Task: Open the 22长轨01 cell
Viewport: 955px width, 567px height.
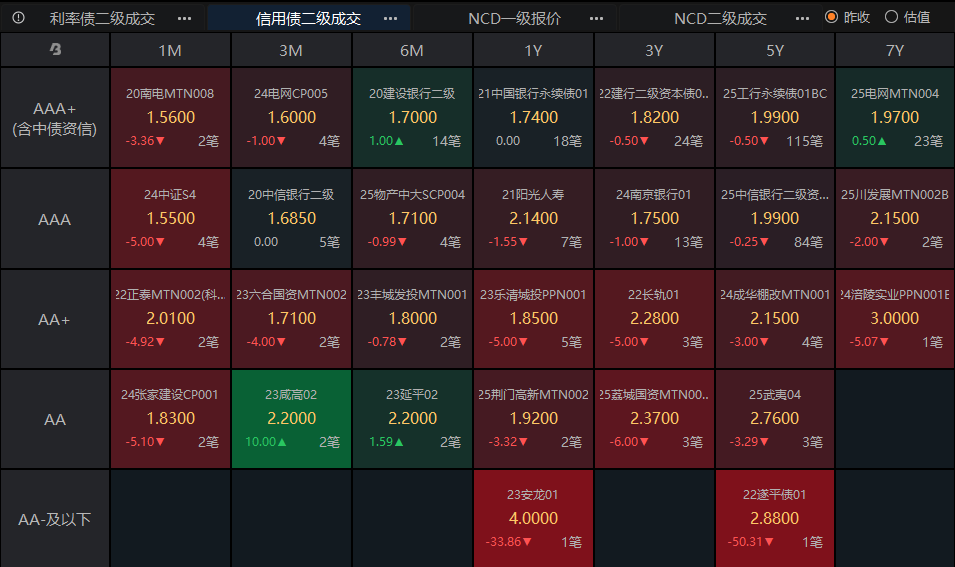Action: (x=654, y=319)
